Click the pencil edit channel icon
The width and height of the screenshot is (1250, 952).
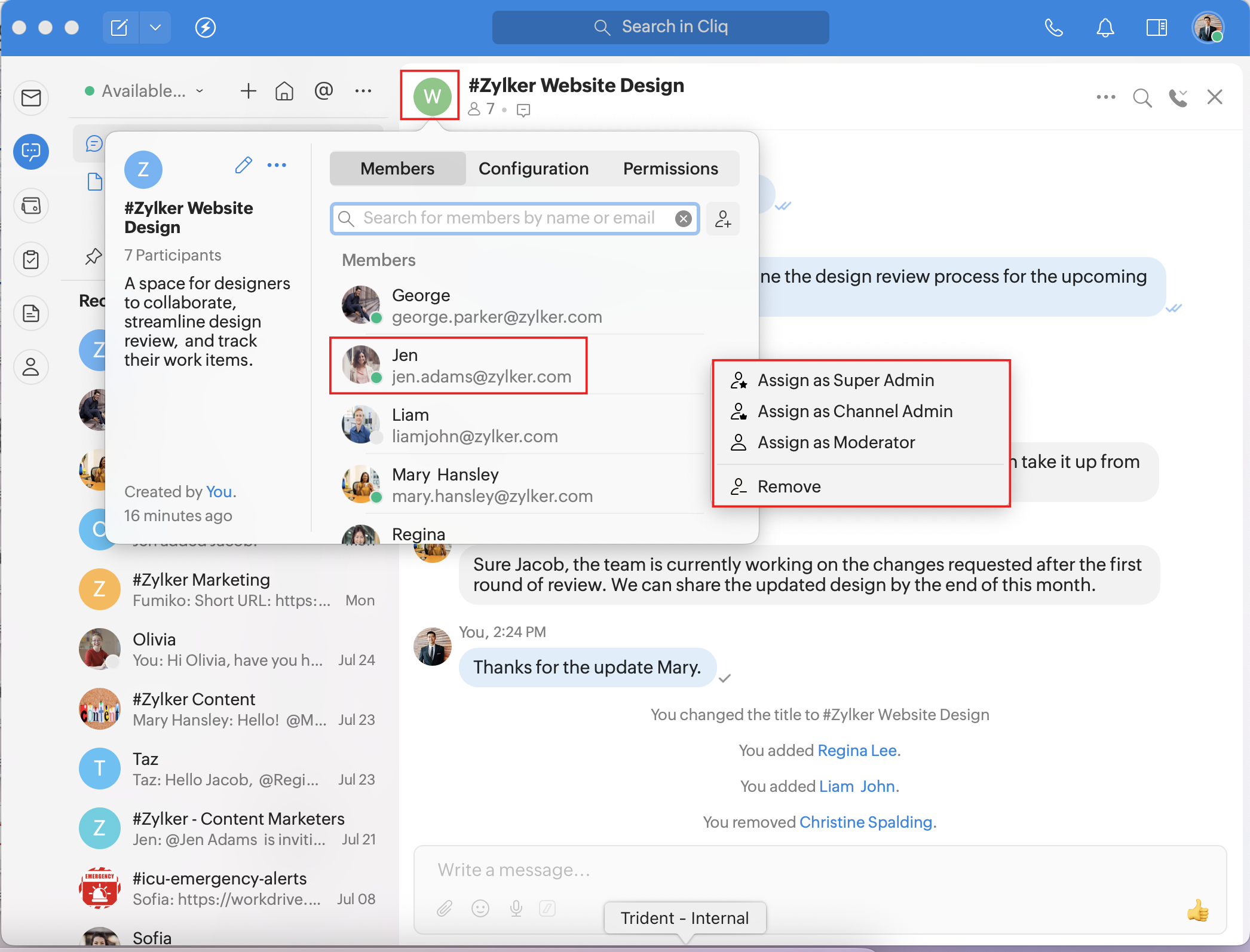click(243, 165)
